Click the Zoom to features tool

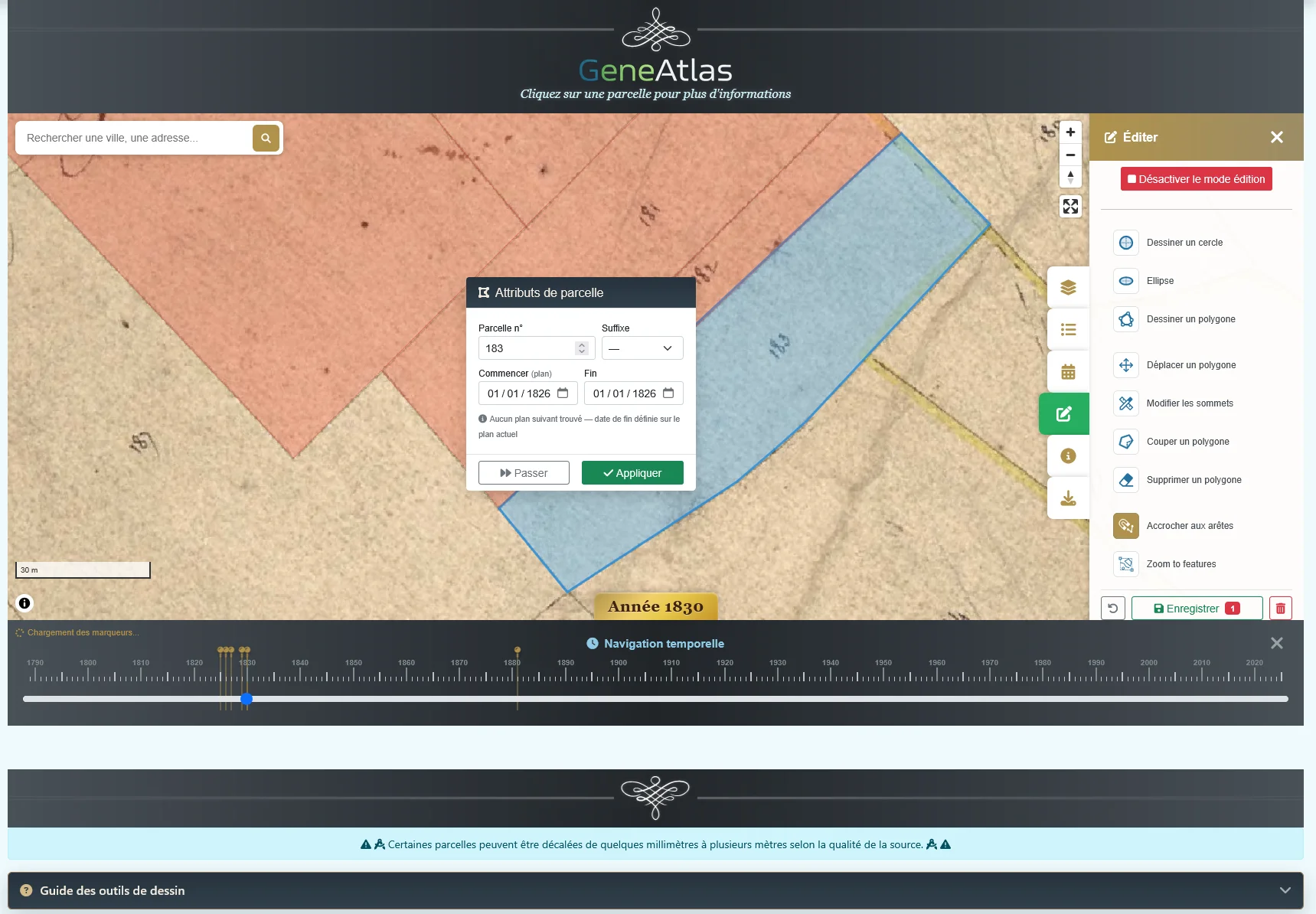[1126, 564]
